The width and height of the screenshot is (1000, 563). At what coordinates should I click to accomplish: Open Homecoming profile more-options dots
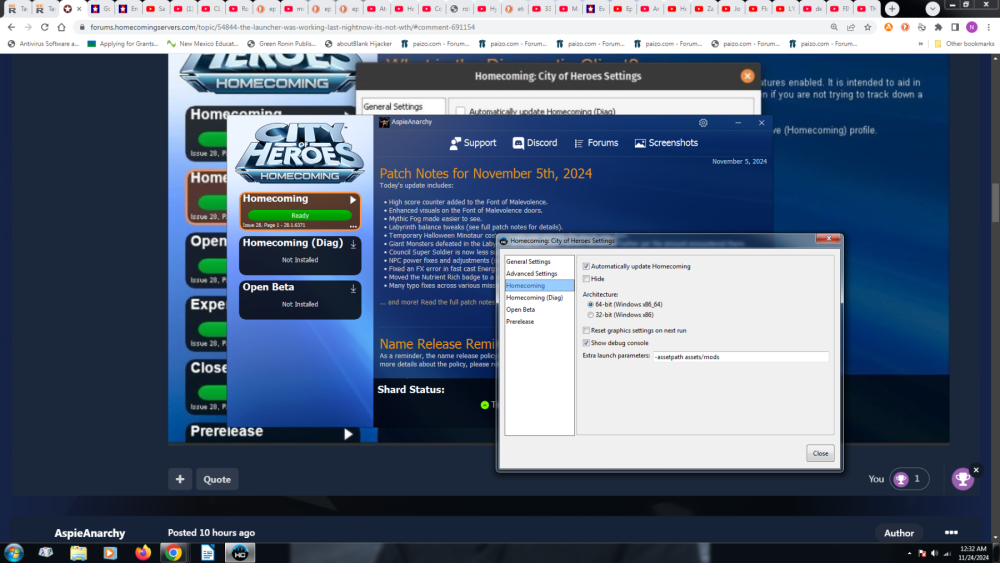tap(353, 226)
